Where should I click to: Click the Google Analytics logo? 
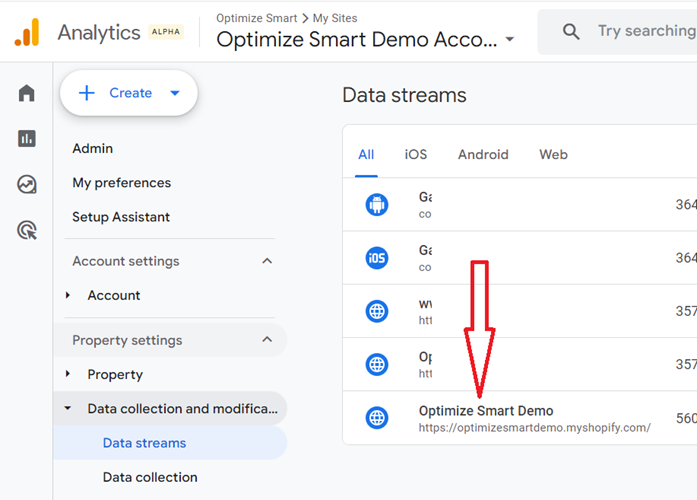click(x=27, y=32)
